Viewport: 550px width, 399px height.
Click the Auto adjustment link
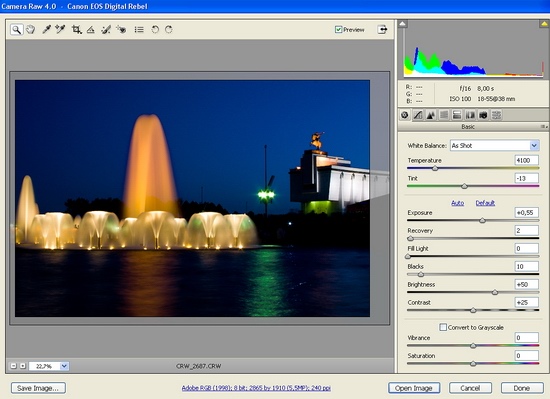point(457,203)
